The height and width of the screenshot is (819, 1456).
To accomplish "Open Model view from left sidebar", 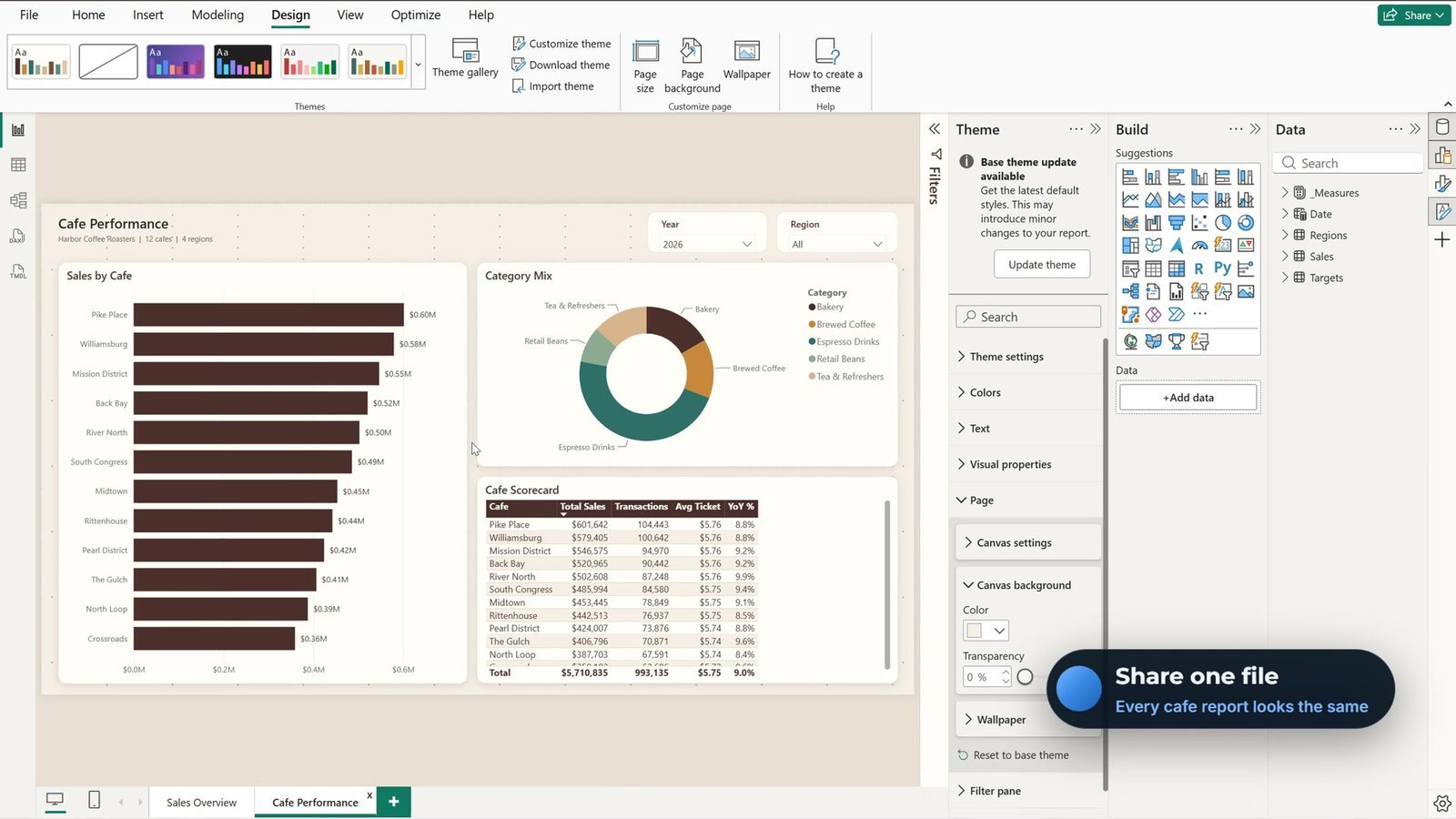I will tap(18, 200).
